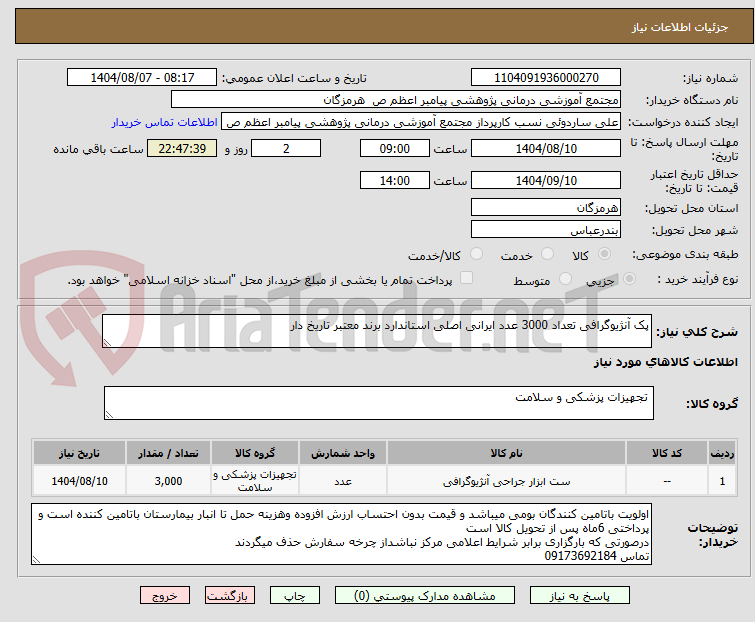This screenshot has height=622, width=755.
Task: Open مشاهده مدارک پیوستی (0) button
Action: coord(425,596)
